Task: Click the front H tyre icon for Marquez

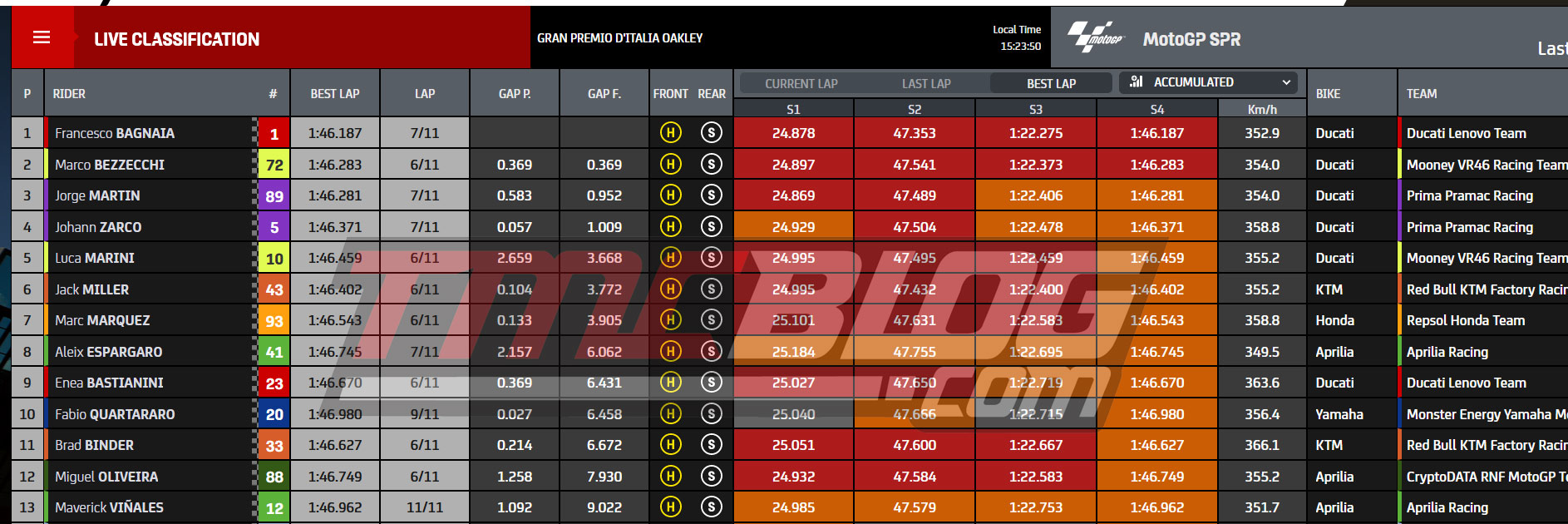Action: click(670, 320)
